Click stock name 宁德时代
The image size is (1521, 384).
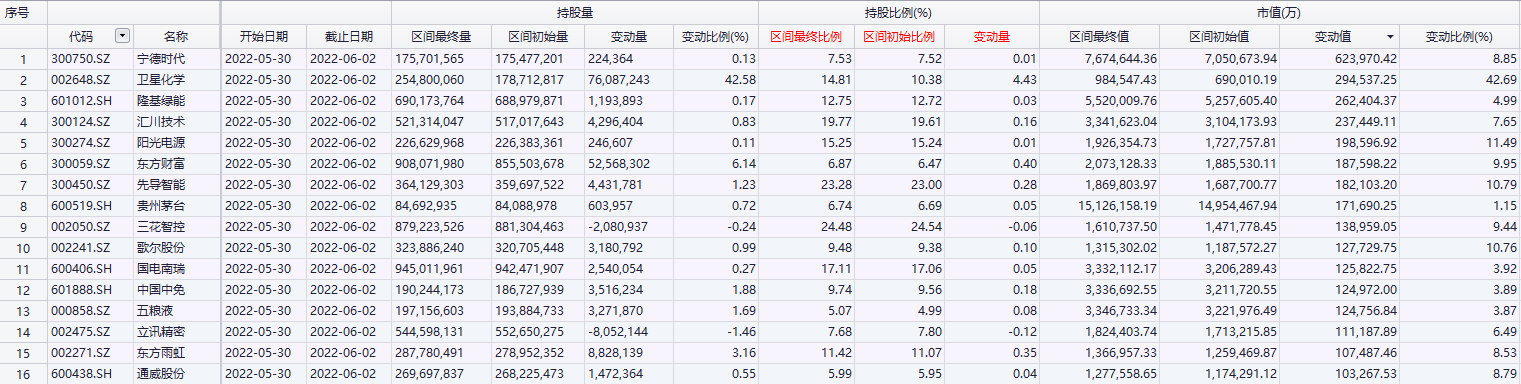(x=161, y=59)
